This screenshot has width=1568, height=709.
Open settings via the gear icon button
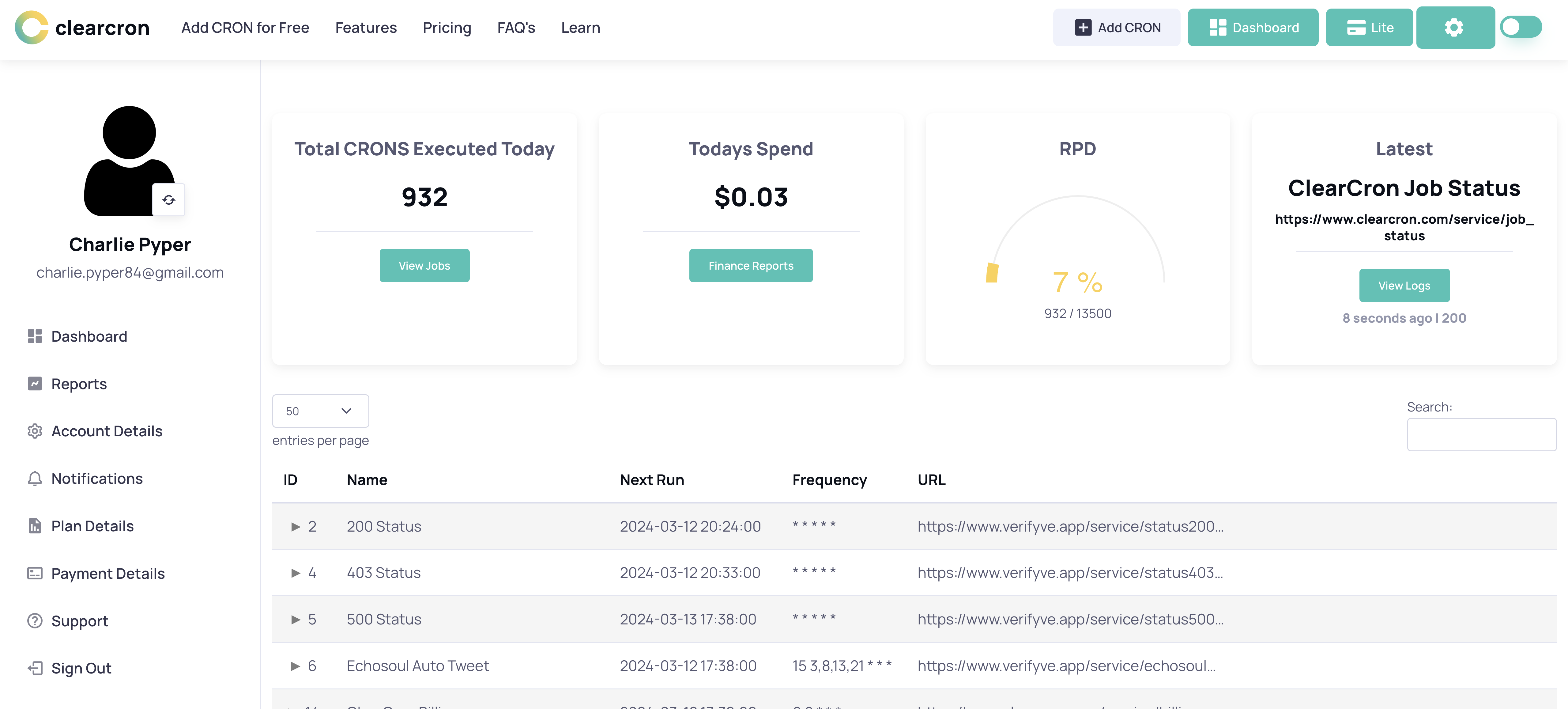[1455, 27]
